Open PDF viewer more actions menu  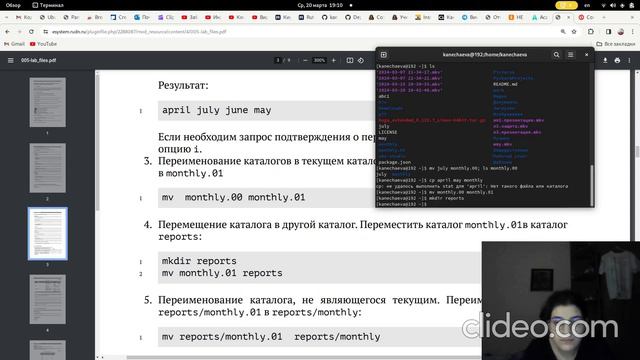(x=629, y=60)
